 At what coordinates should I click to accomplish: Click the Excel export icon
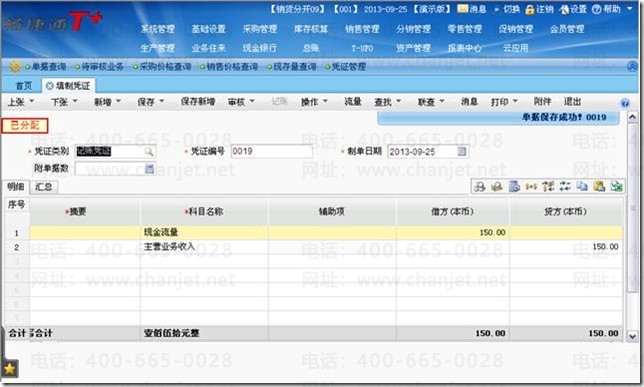coord(616,187)
